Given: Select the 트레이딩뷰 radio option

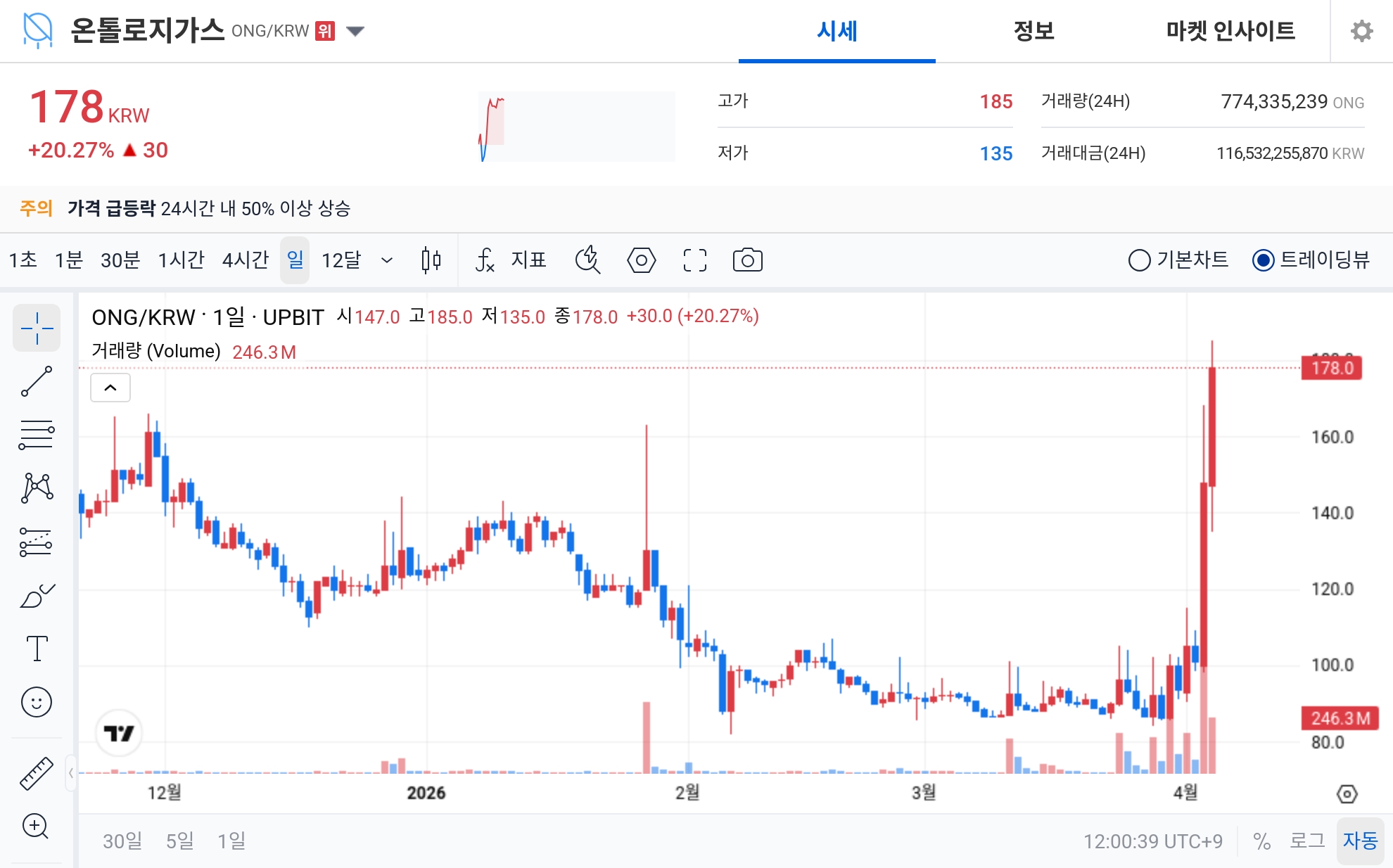Looking at the screenshot, I should (x=1263, y=260).
